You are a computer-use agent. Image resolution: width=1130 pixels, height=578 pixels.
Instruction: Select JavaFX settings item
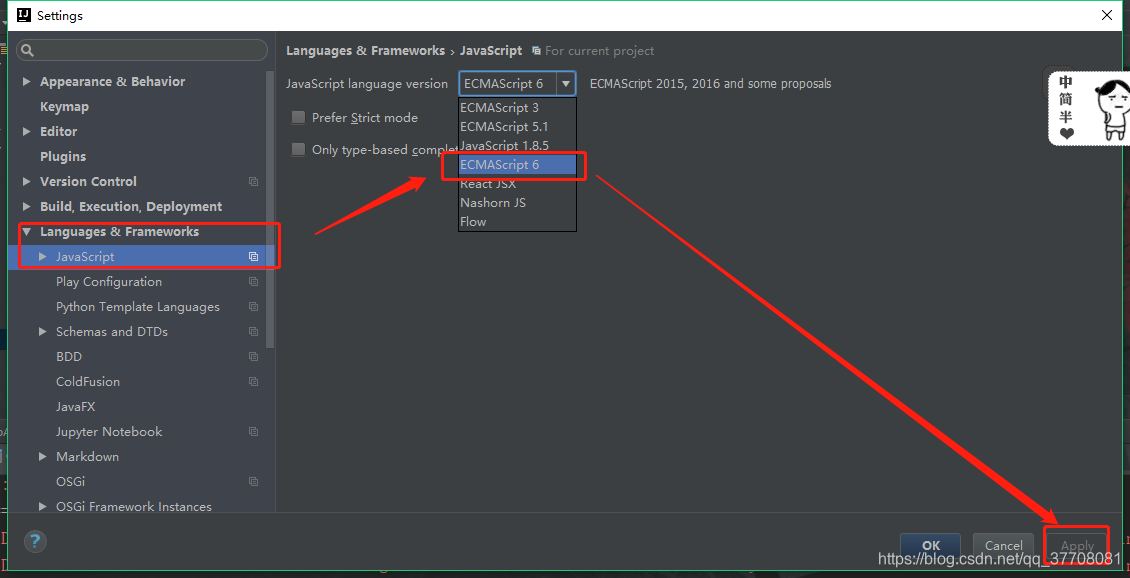coord(76,406)
